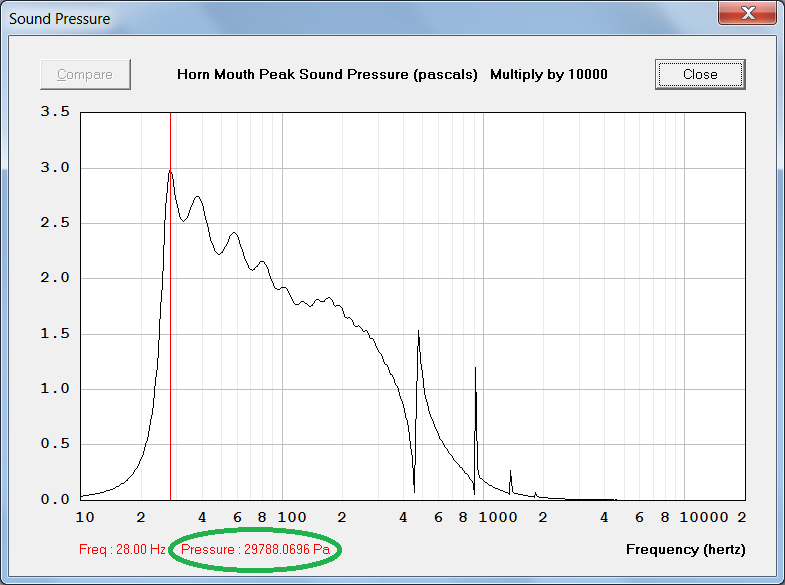Click the Close button

coord(700,75)
